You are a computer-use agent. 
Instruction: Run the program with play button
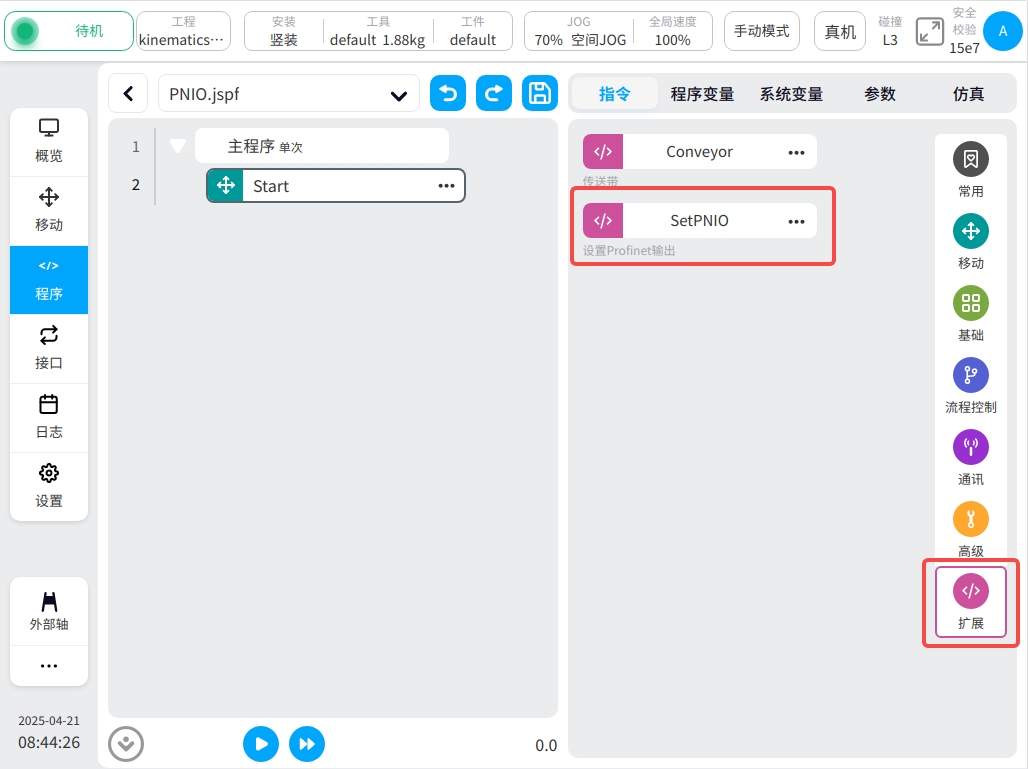261,744
